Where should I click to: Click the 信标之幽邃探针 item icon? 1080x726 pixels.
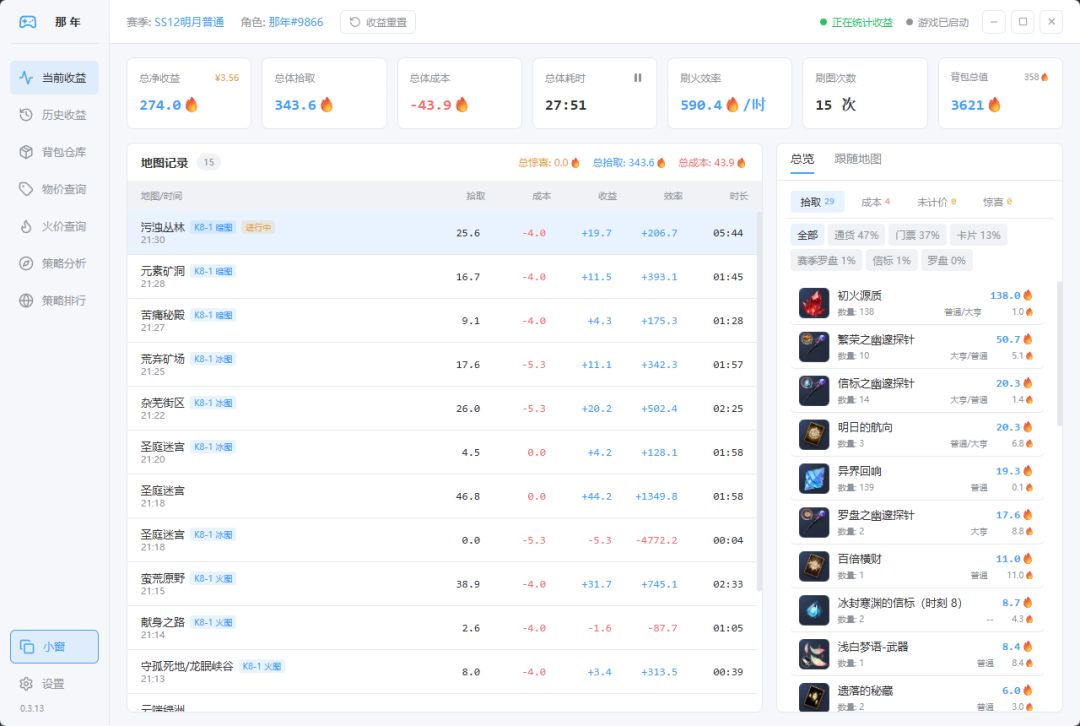pyautogui.click(x=813, y=391)
